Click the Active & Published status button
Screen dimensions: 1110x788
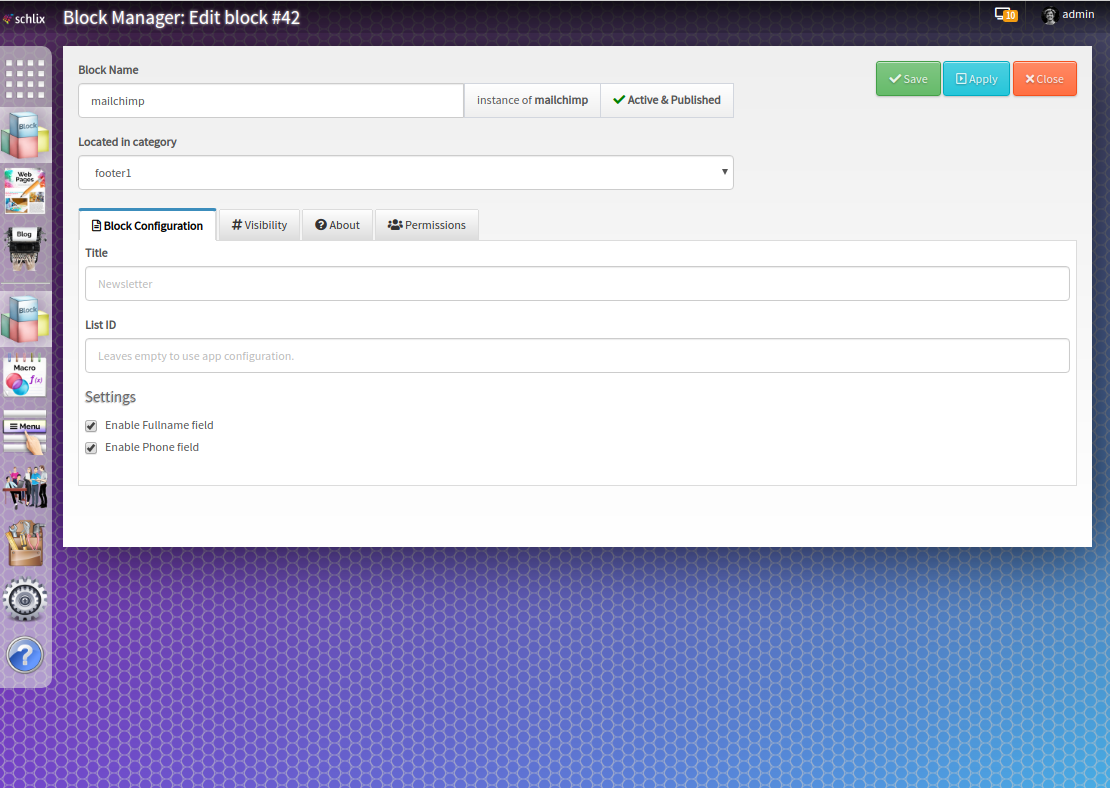[x=667, y=101]
